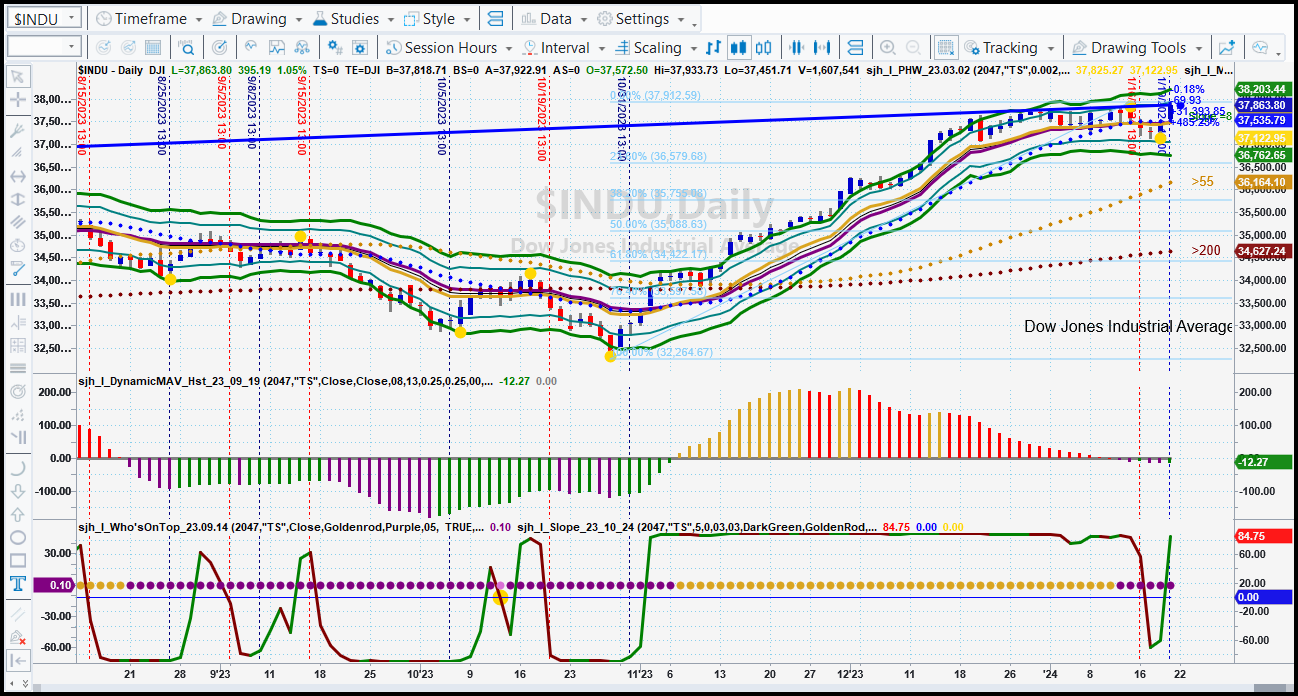Switch to hollow candlestick style
The height and width of the screenshot is (696, 1298).
coord(765,47)
